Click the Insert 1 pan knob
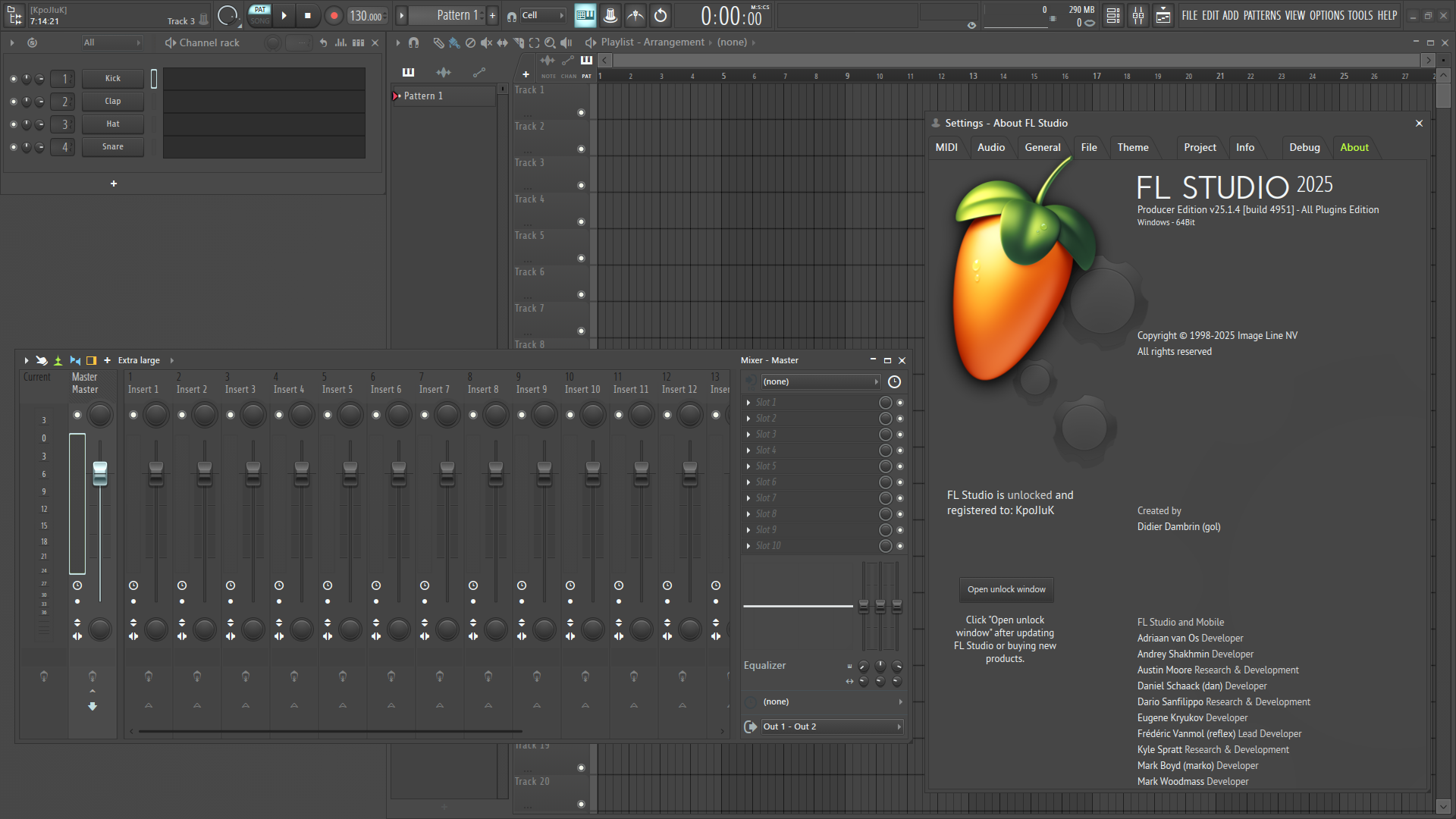The image size is (1456, 819). pos(156,415)
